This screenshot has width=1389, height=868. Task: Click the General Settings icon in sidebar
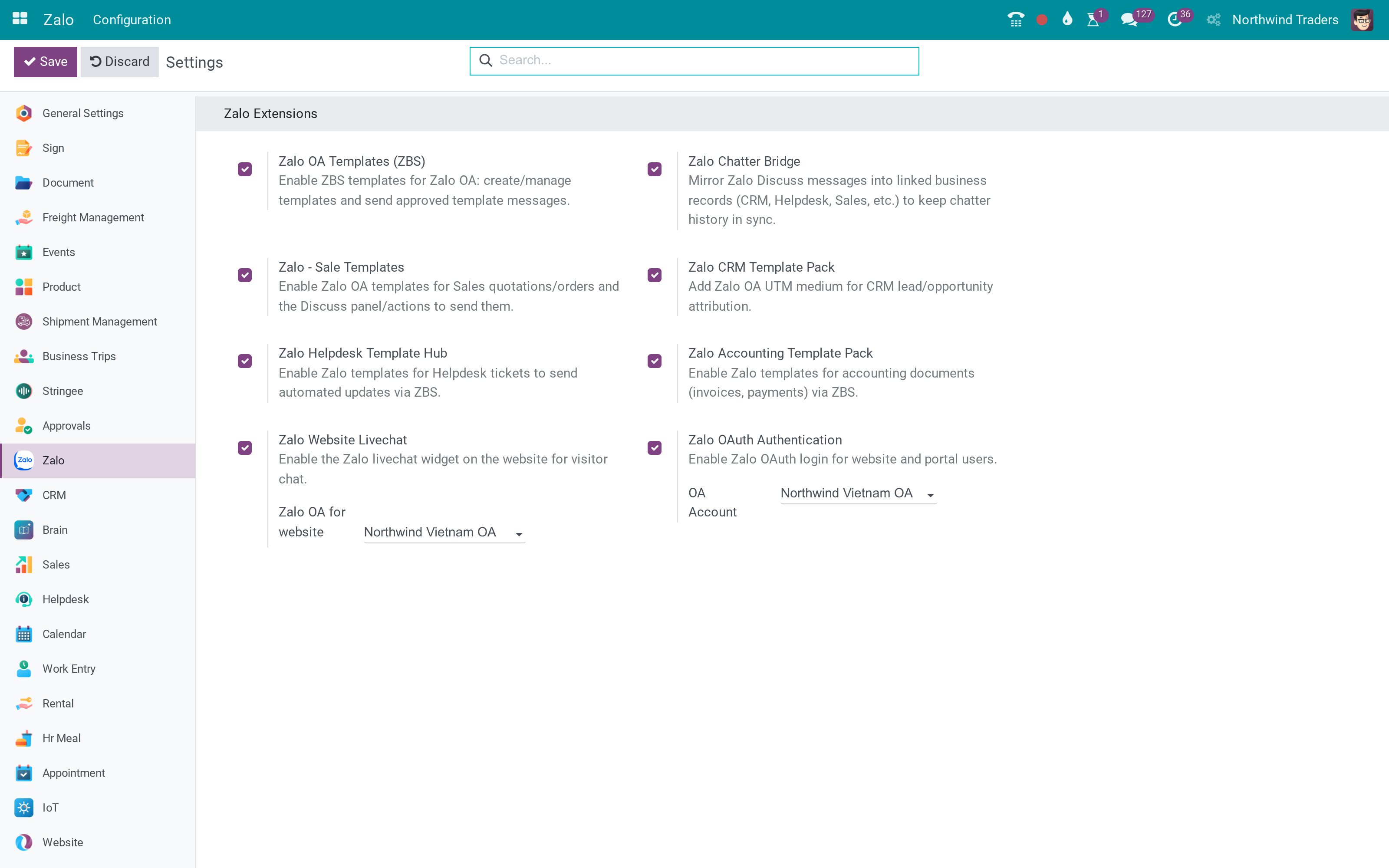23,114
